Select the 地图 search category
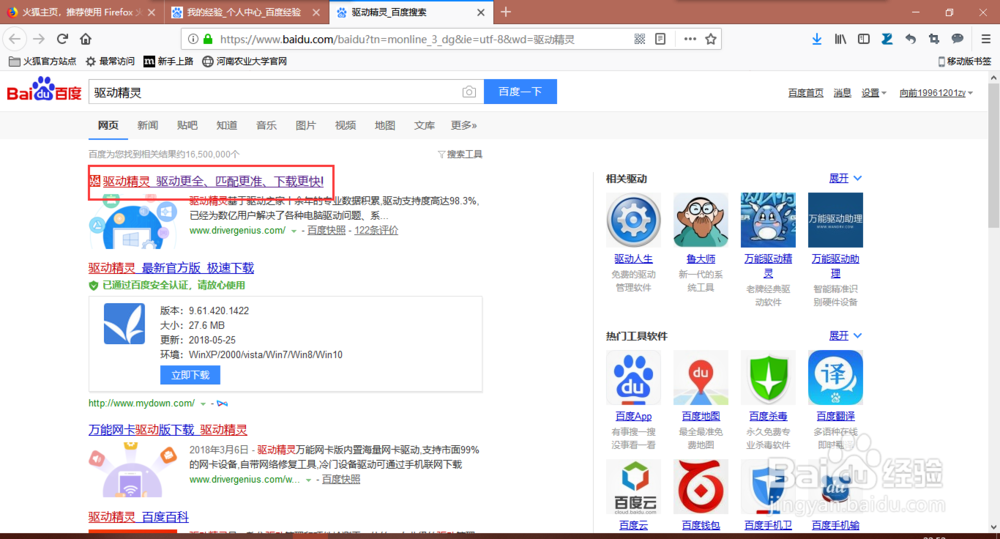Viewport: 1000px width, 539px height. tap(385, 126)
